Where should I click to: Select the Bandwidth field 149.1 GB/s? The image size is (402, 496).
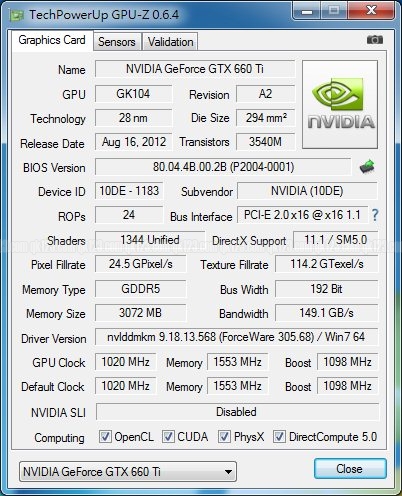(327, 313)
